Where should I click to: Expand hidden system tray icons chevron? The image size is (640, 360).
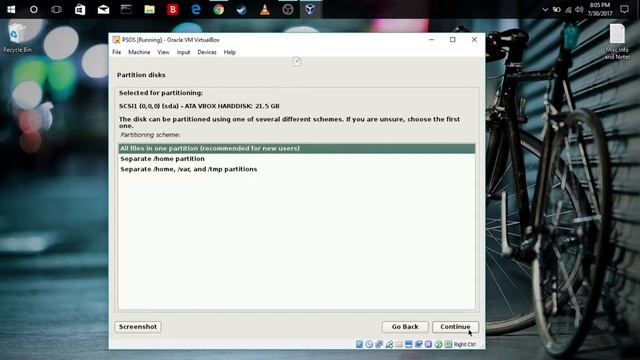point(545,9)
